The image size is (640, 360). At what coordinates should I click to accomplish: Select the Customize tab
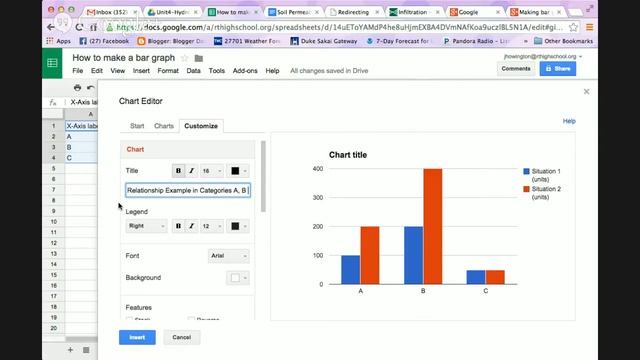201,126
